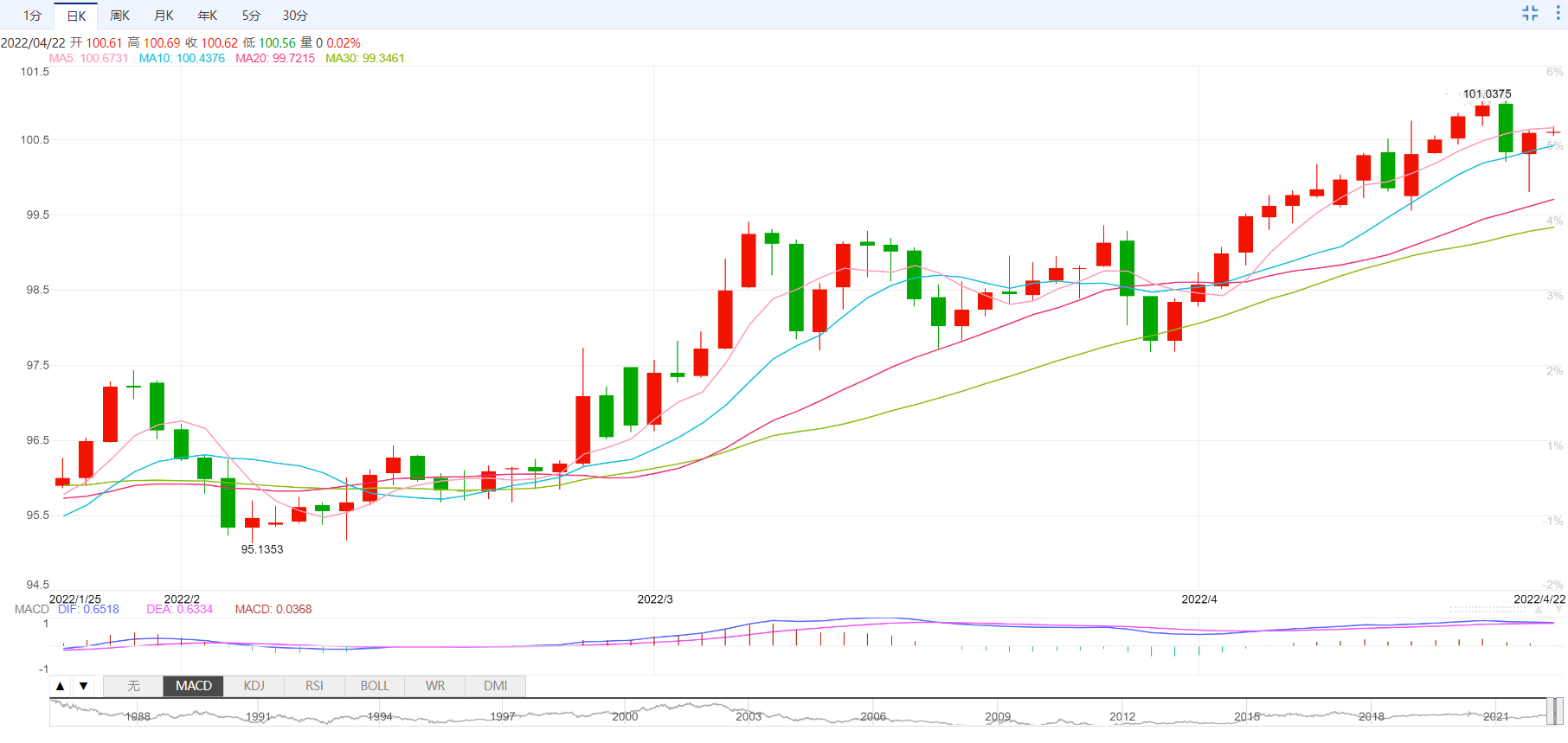Screen dimensions: 1568x743
Task: Click the gray down arrow below 2022/4/22
Action: click(x=1558, y=610)
